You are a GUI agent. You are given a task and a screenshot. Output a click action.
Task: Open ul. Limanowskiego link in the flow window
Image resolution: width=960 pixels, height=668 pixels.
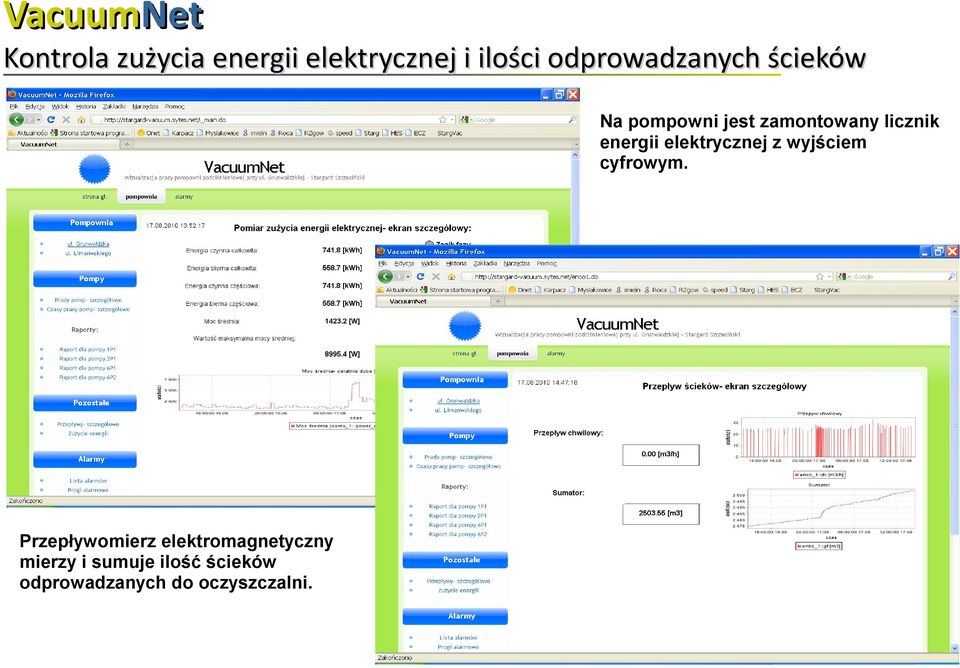[458, 410]
